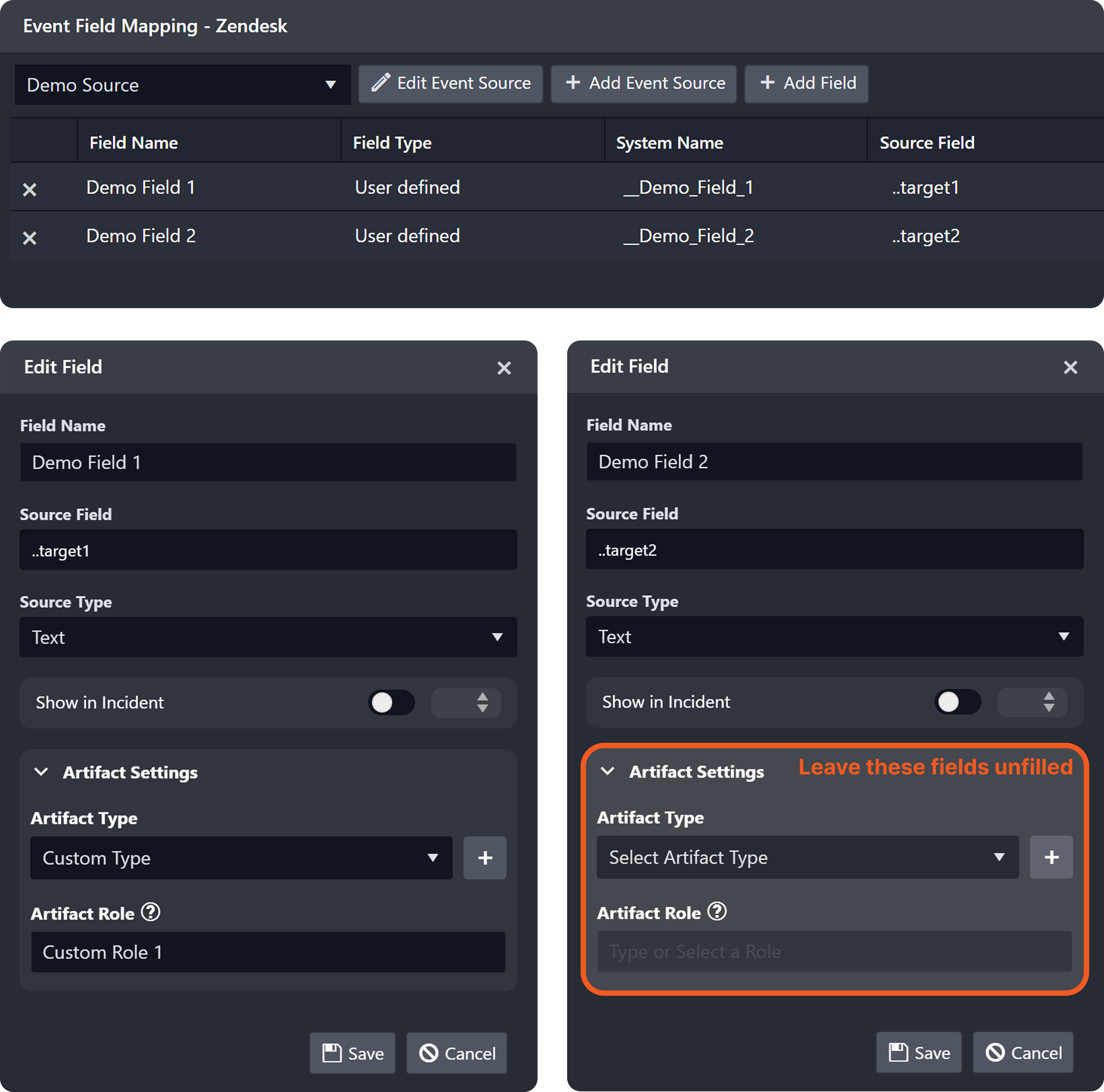Collapse Artifact Settings in left dialog

[x=42, y=772]
